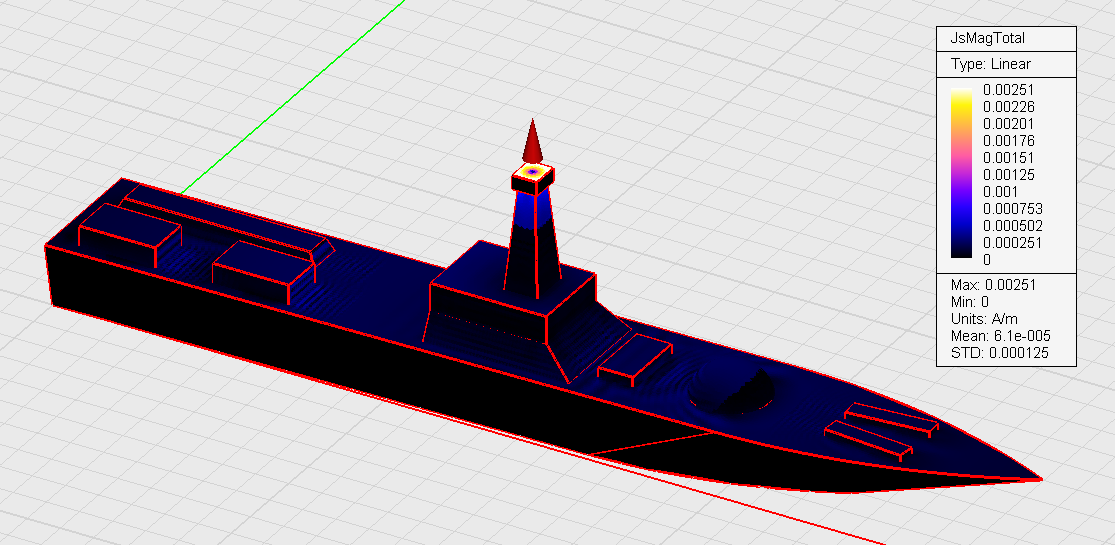Image resolution: width=1115 pixels, height=545 pixels.
Task: Click the 0.00226 scale label
Action: (x=1008, y=107)
